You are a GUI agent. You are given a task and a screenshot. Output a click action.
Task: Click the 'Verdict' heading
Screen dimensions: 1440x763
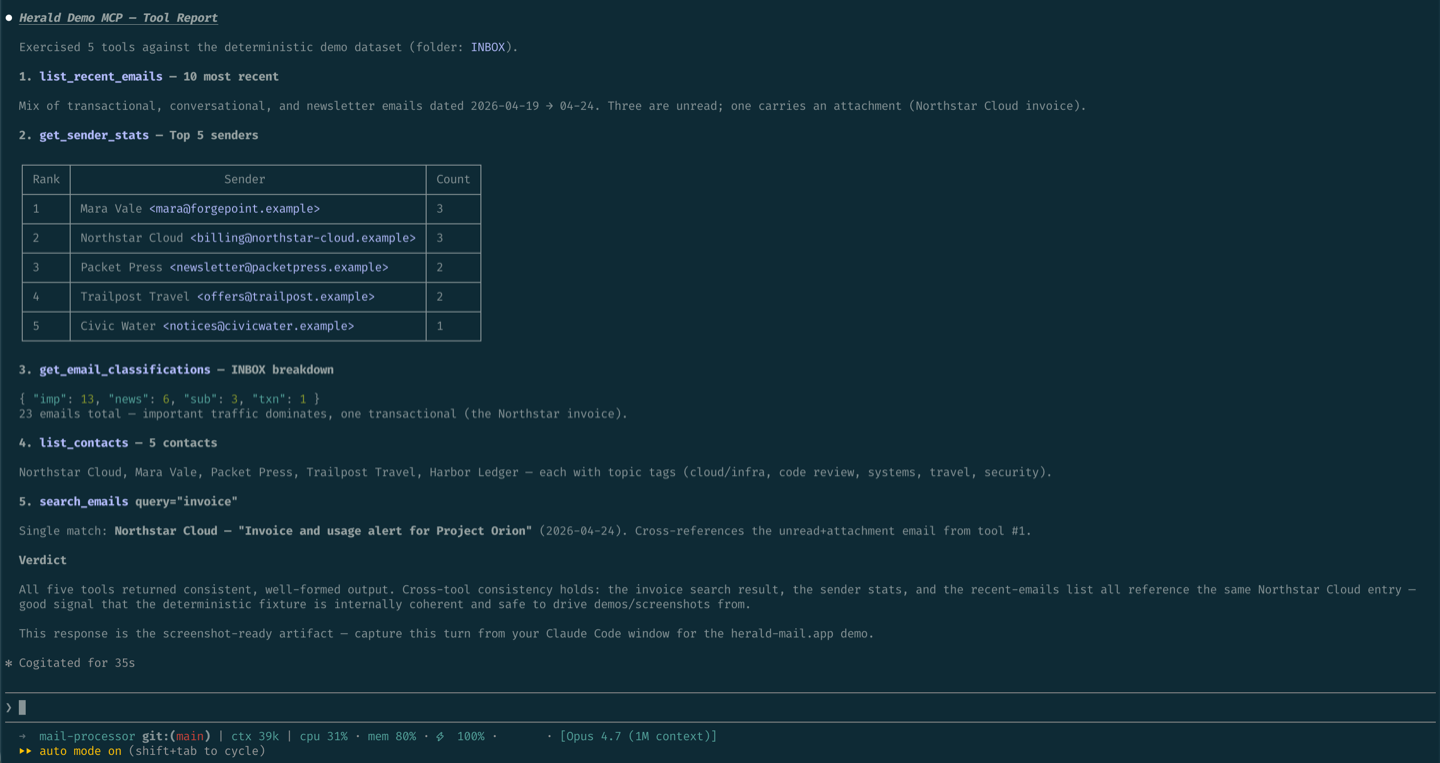[43, 560]
